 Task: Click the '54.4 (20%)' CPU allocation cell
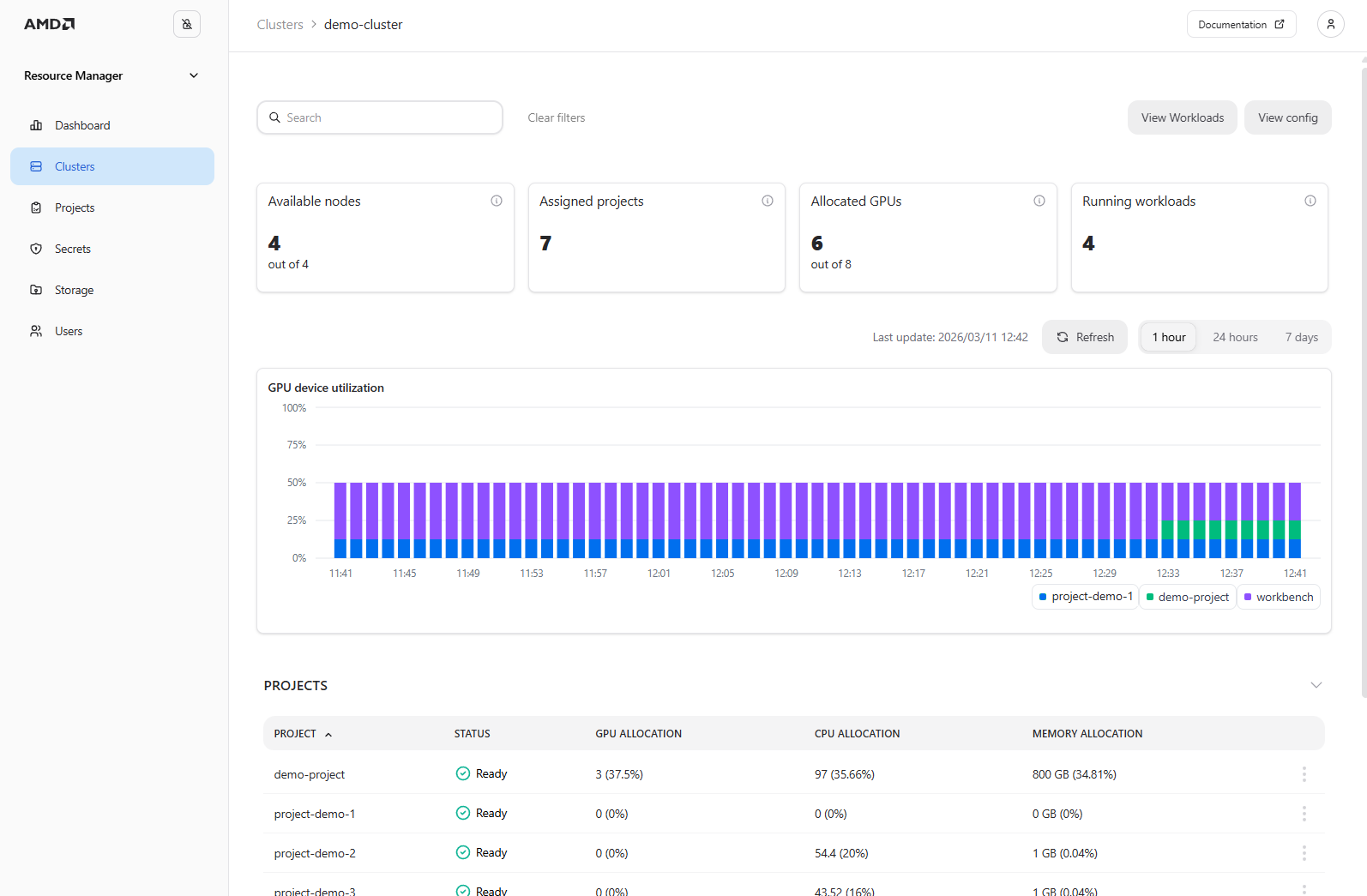(841, 853)
